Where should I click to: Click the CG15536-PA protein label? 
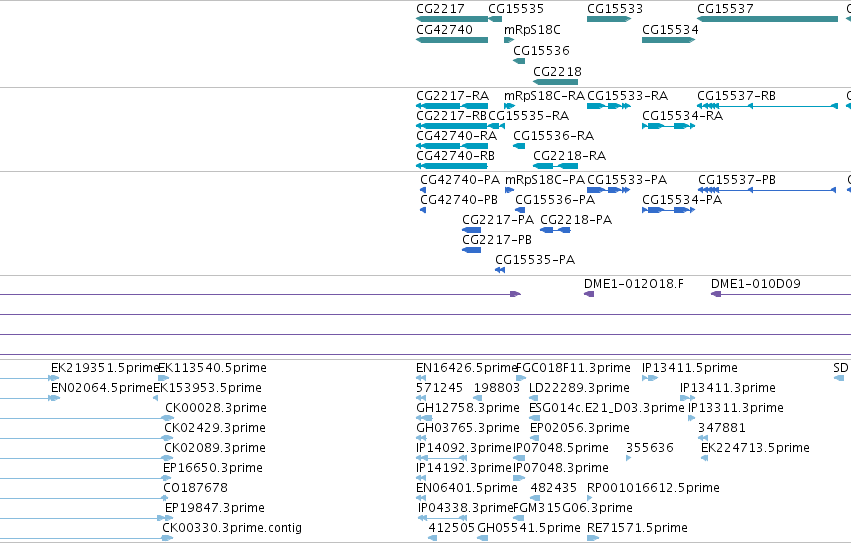click(x=555, y=200)
